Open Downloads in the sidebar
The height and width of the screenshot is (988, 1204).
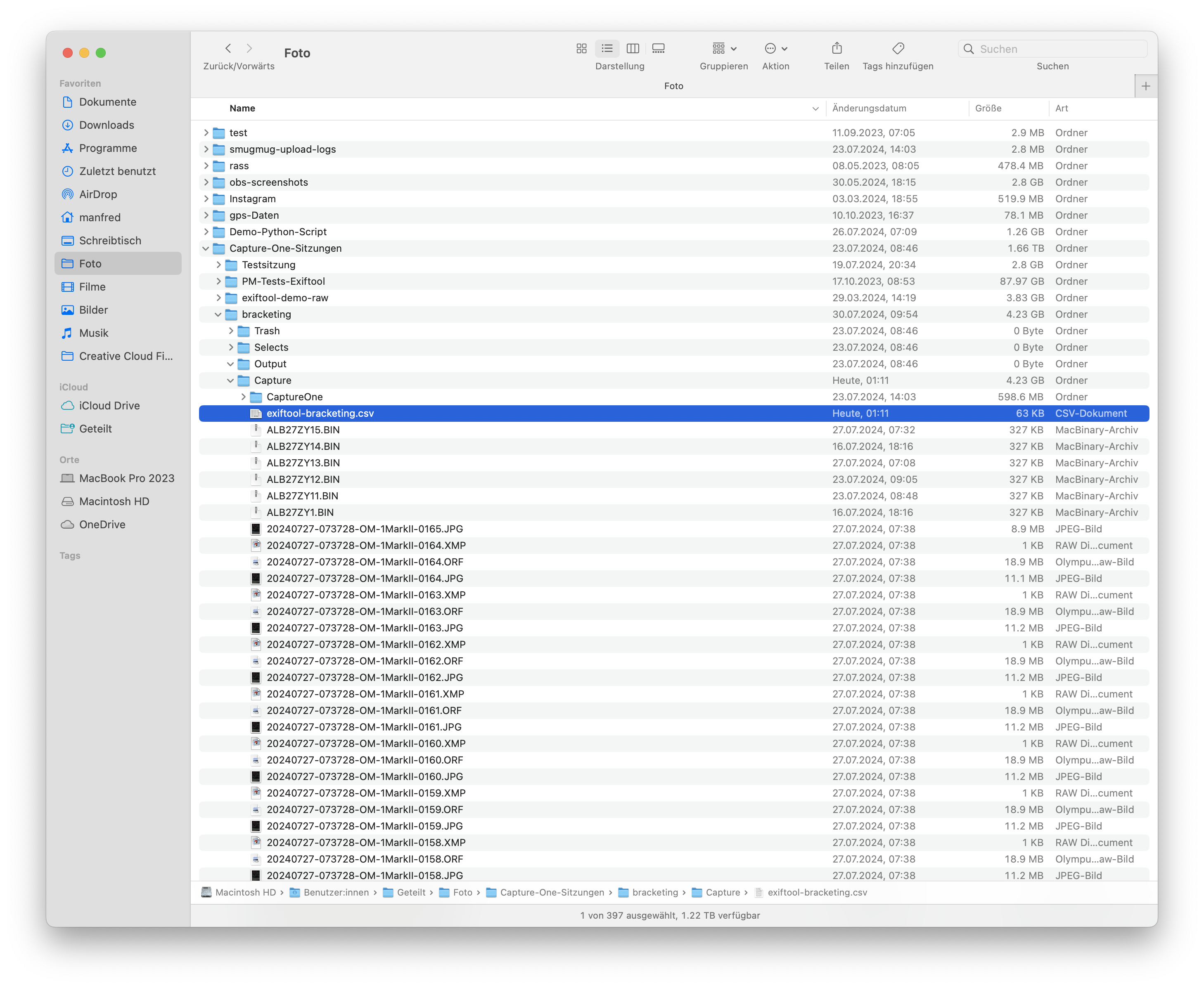tap(107, 125)
